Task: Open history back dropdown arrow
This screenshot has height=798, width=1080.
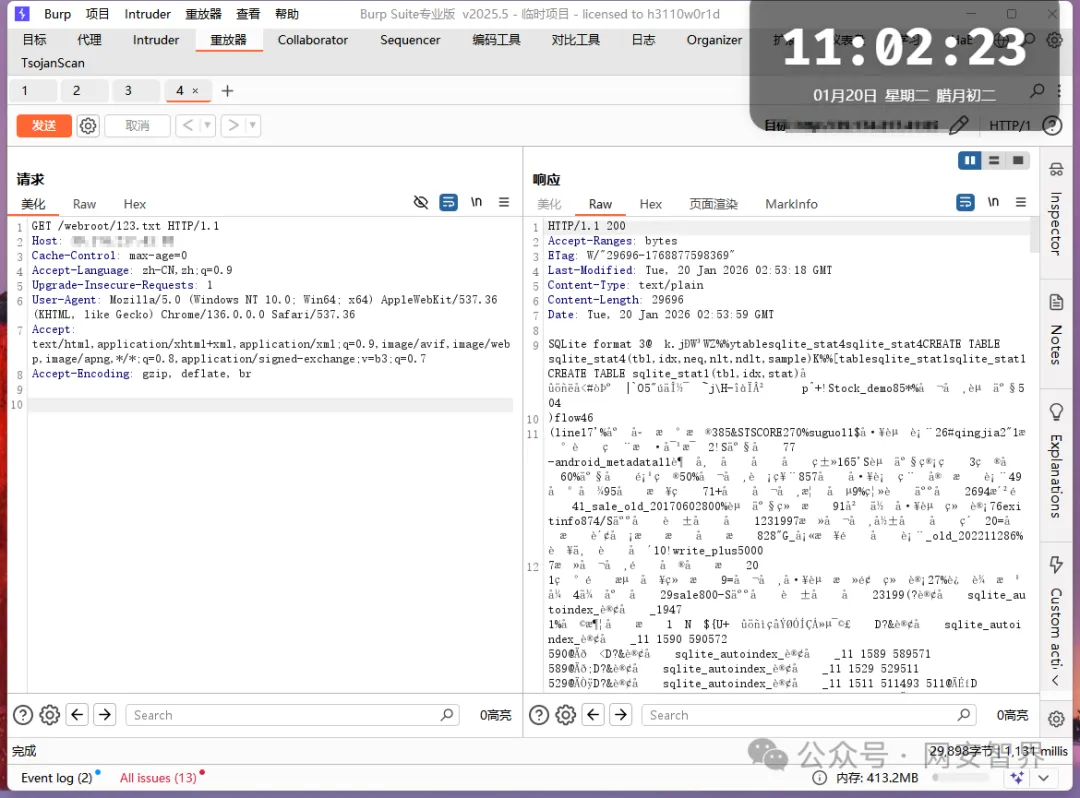Action: [x=207, y=125]
